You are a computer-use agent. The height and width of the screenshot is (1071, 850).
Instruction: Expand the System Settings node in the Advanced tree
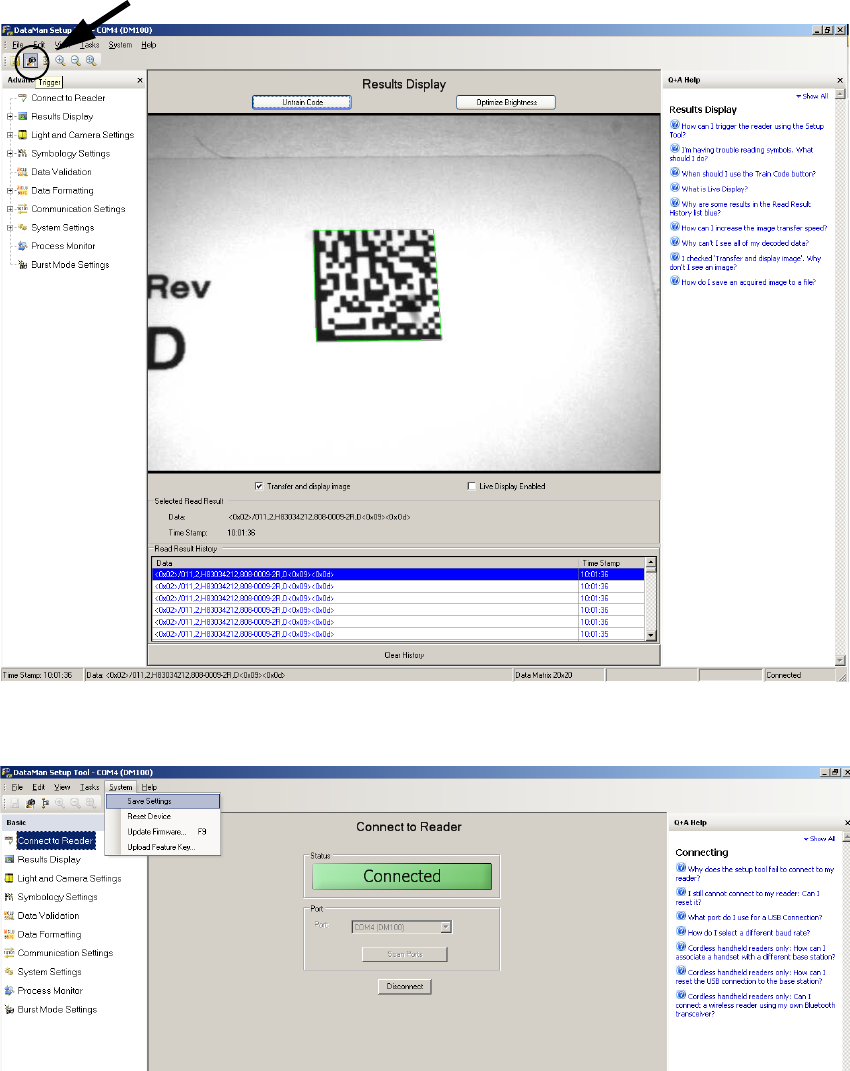10,227
